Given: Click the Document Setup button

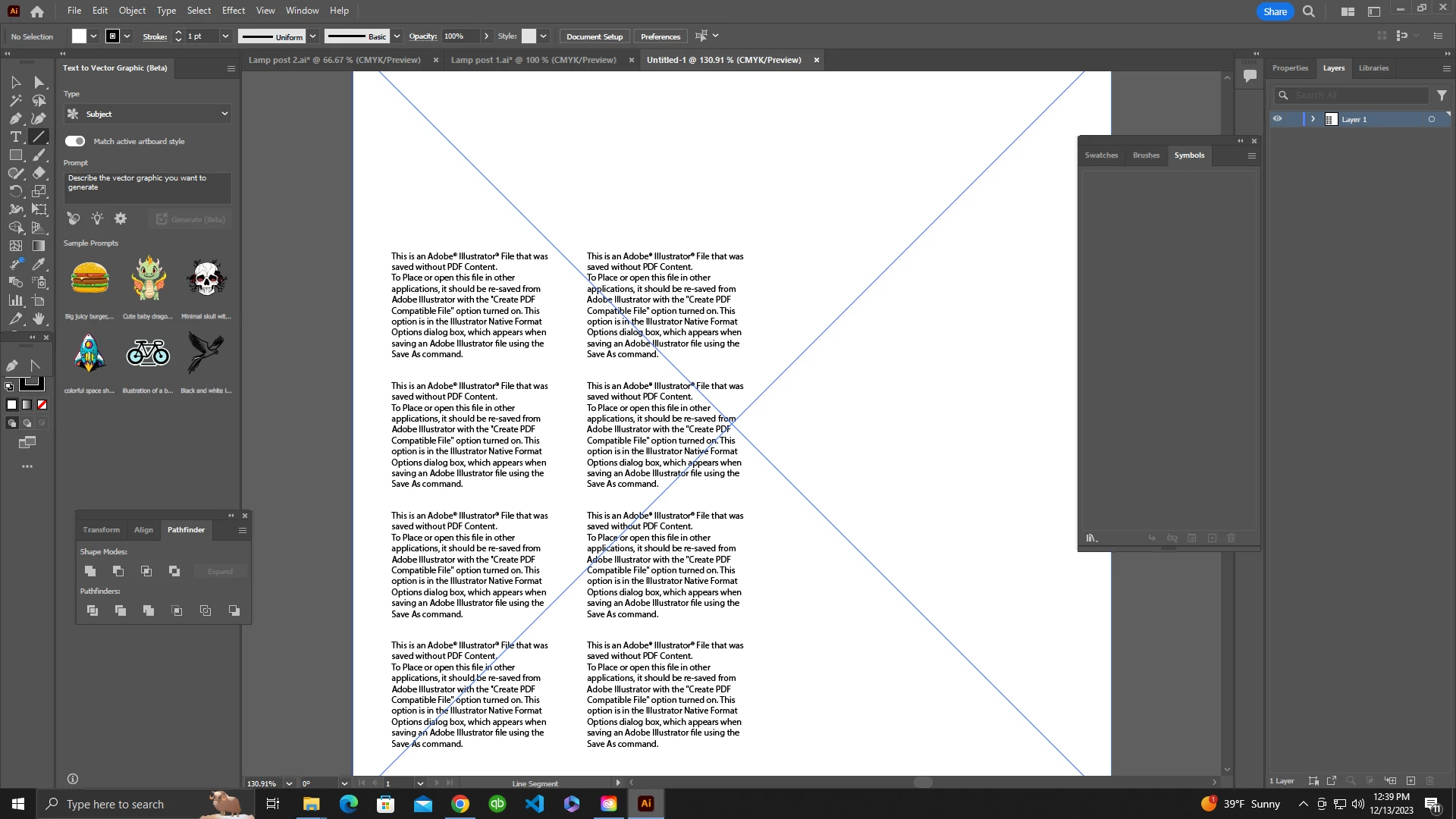Looking at the screenshot, I should tap(594, 36).
